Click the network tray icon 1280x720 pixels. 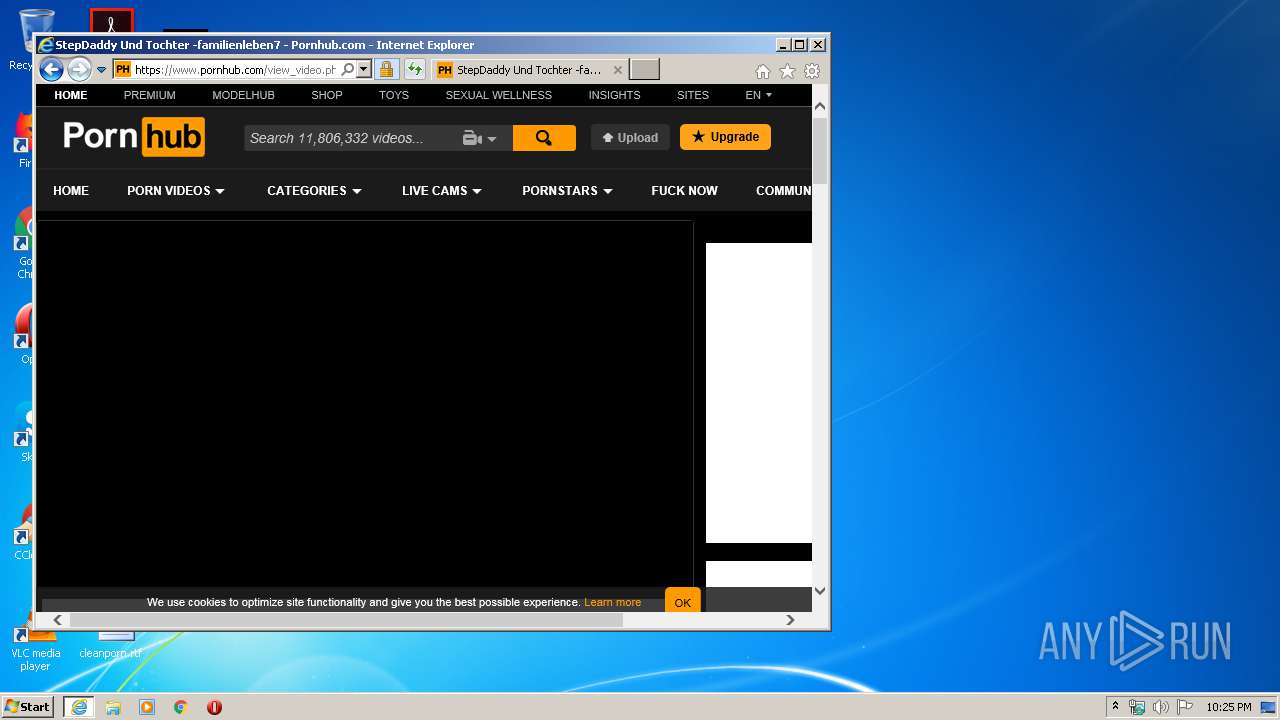(1137, 707)
